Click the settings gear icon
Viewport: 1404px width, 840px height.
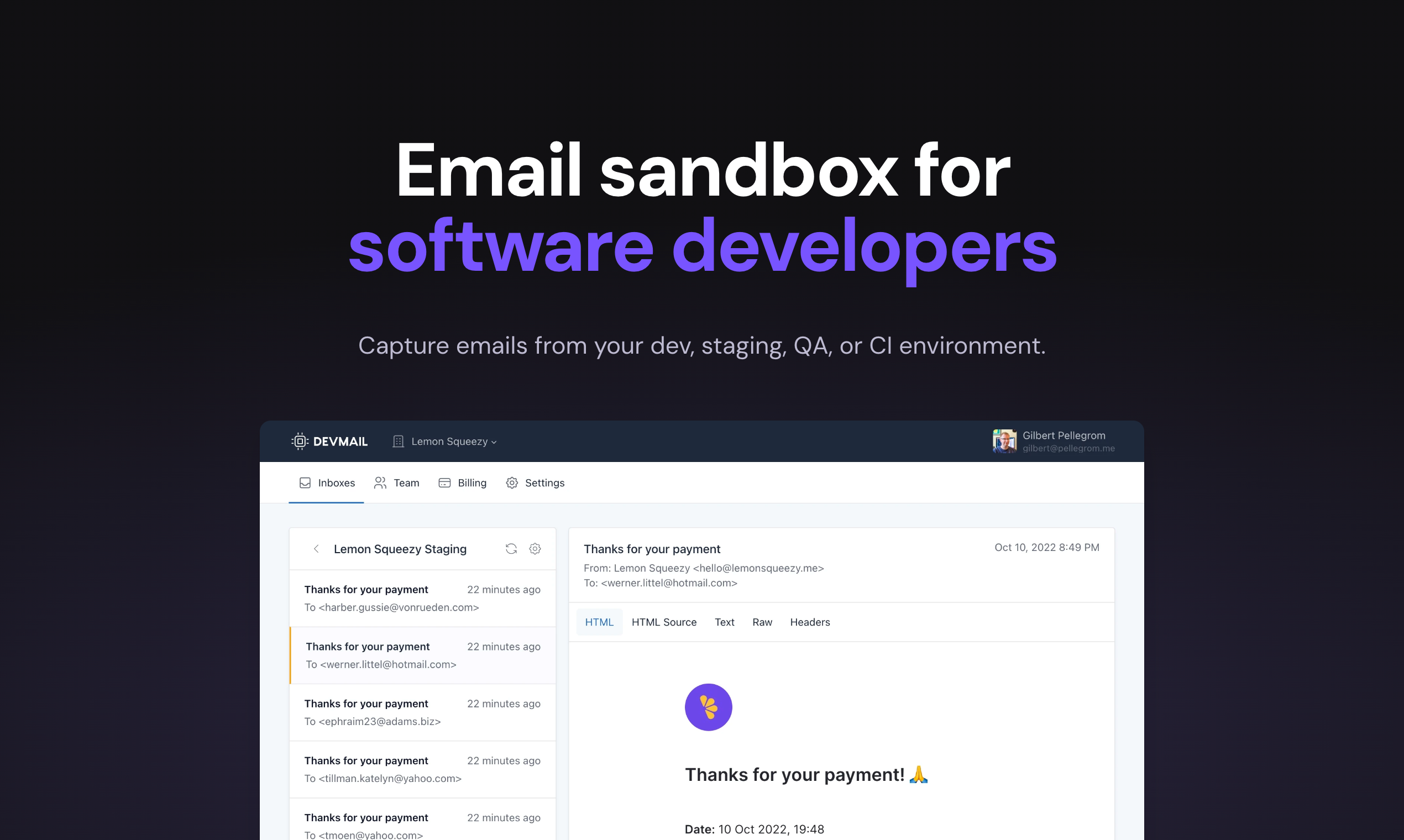coord(512,482)
